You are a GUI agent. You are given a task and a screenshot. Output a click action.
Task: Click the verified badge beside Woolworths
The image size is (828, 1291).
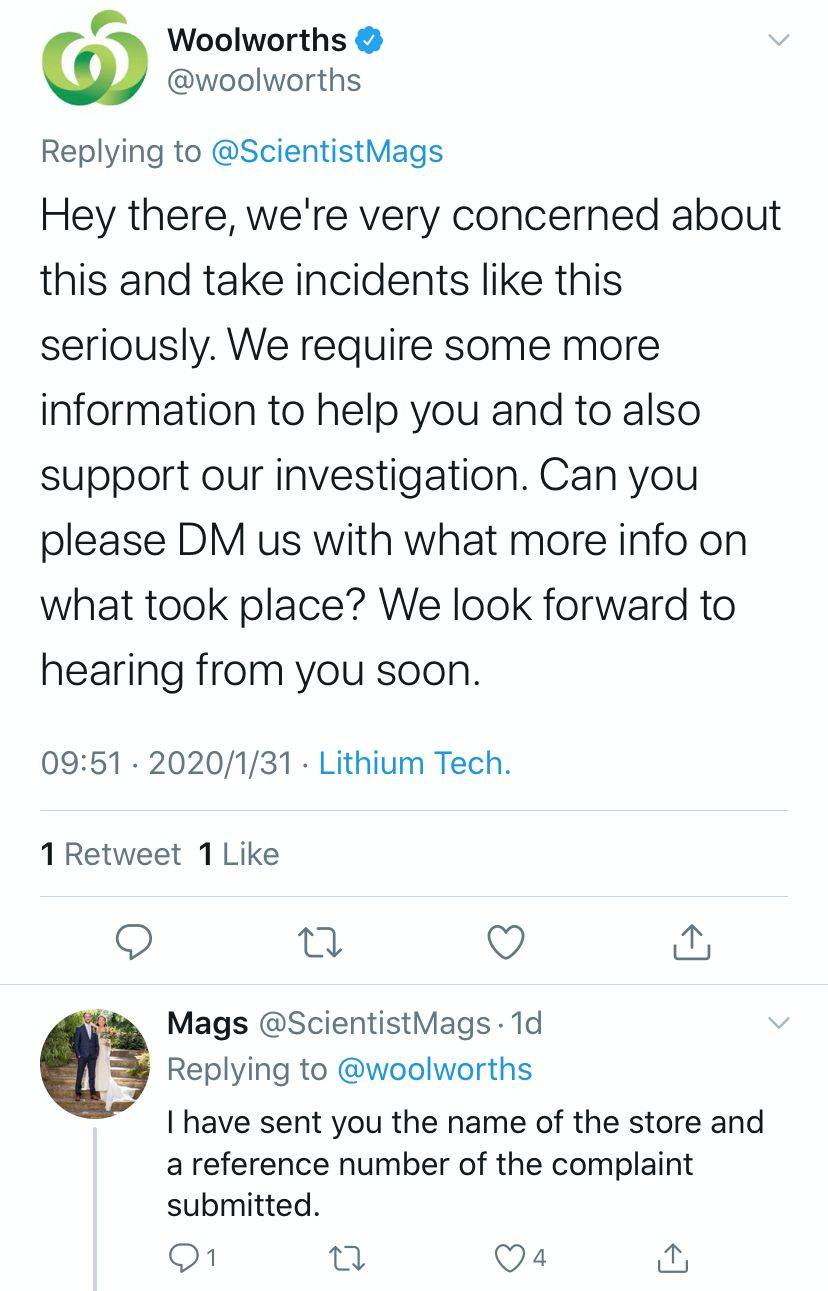371,41
